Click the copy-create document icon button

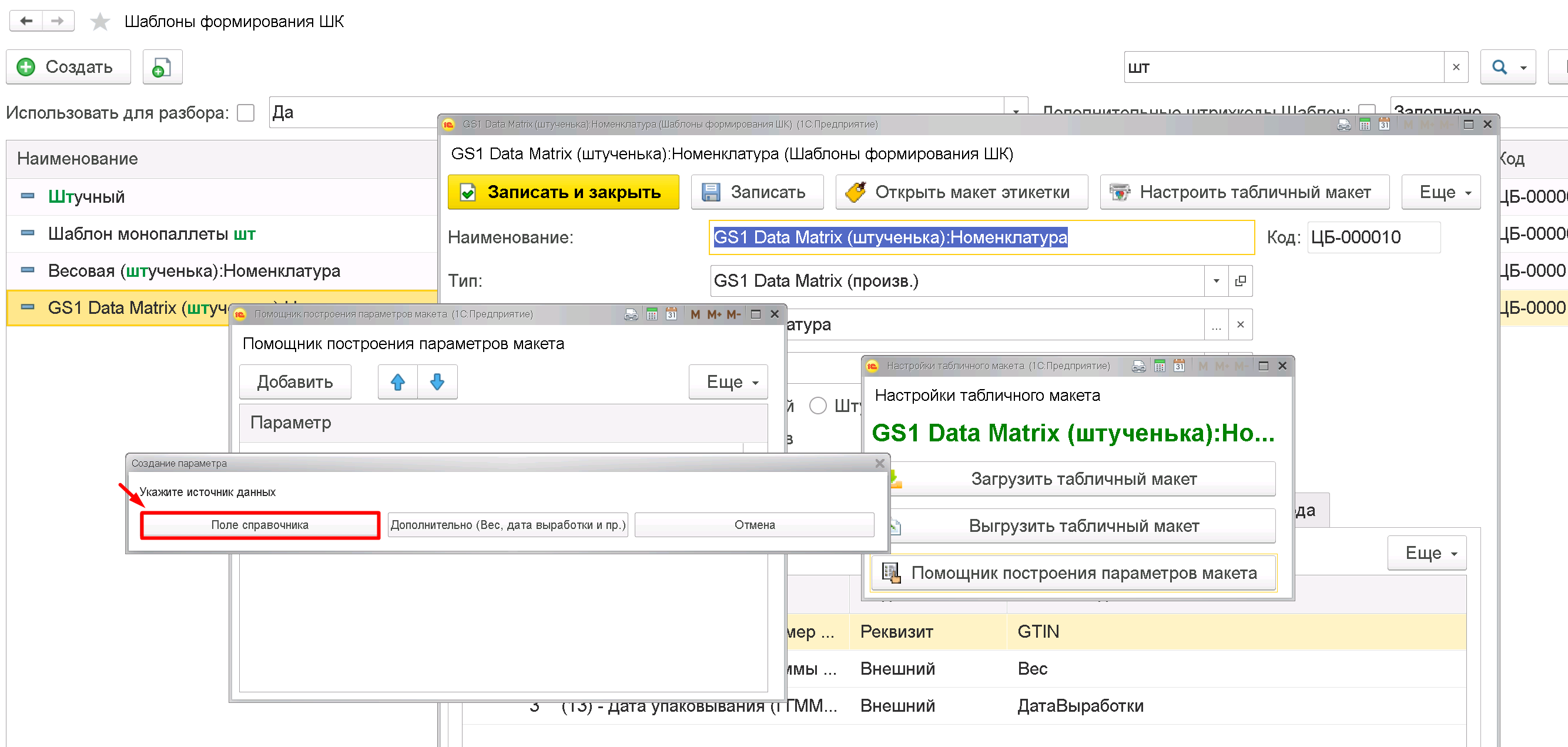pos(162,67)
